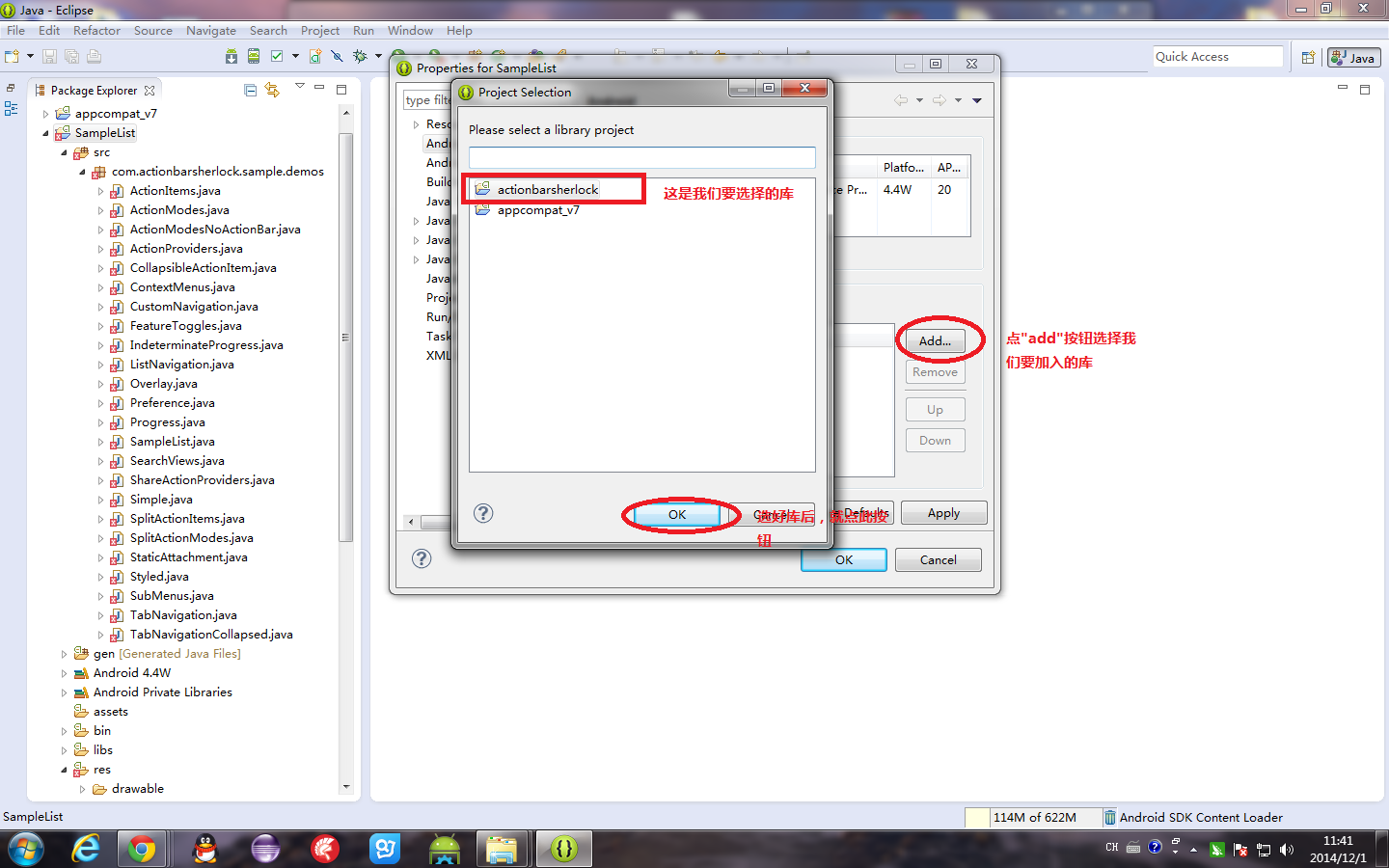
Task: Click the Apply button
Action: (943, 513)
